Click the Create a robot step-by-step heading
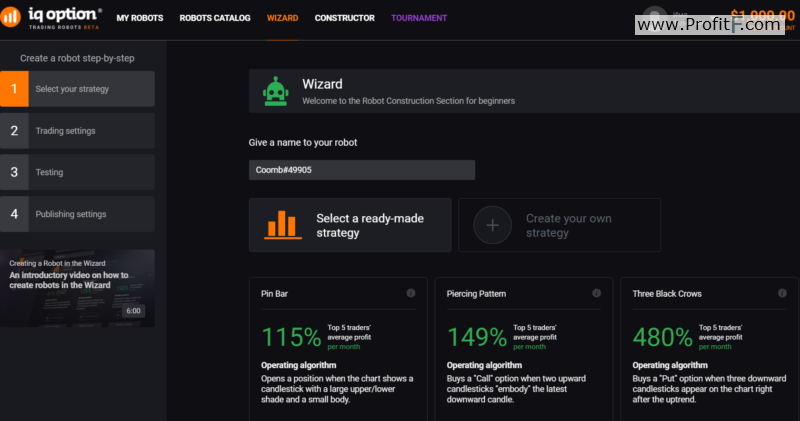The width and height of the screenshot is (800, 421). coord(77,58)
